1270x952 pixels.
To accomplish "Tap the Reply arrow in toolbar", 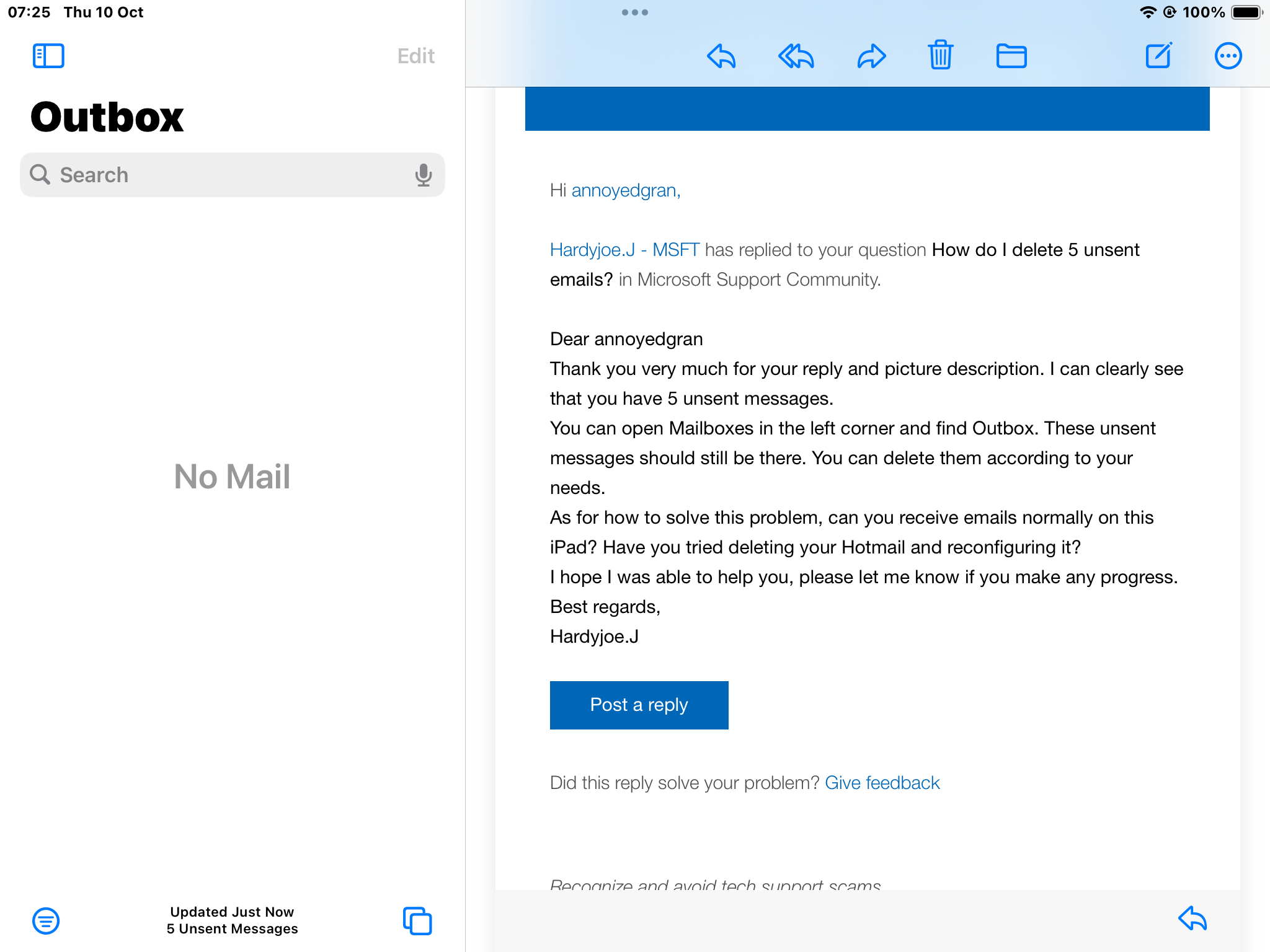I will tap(721, 56).
